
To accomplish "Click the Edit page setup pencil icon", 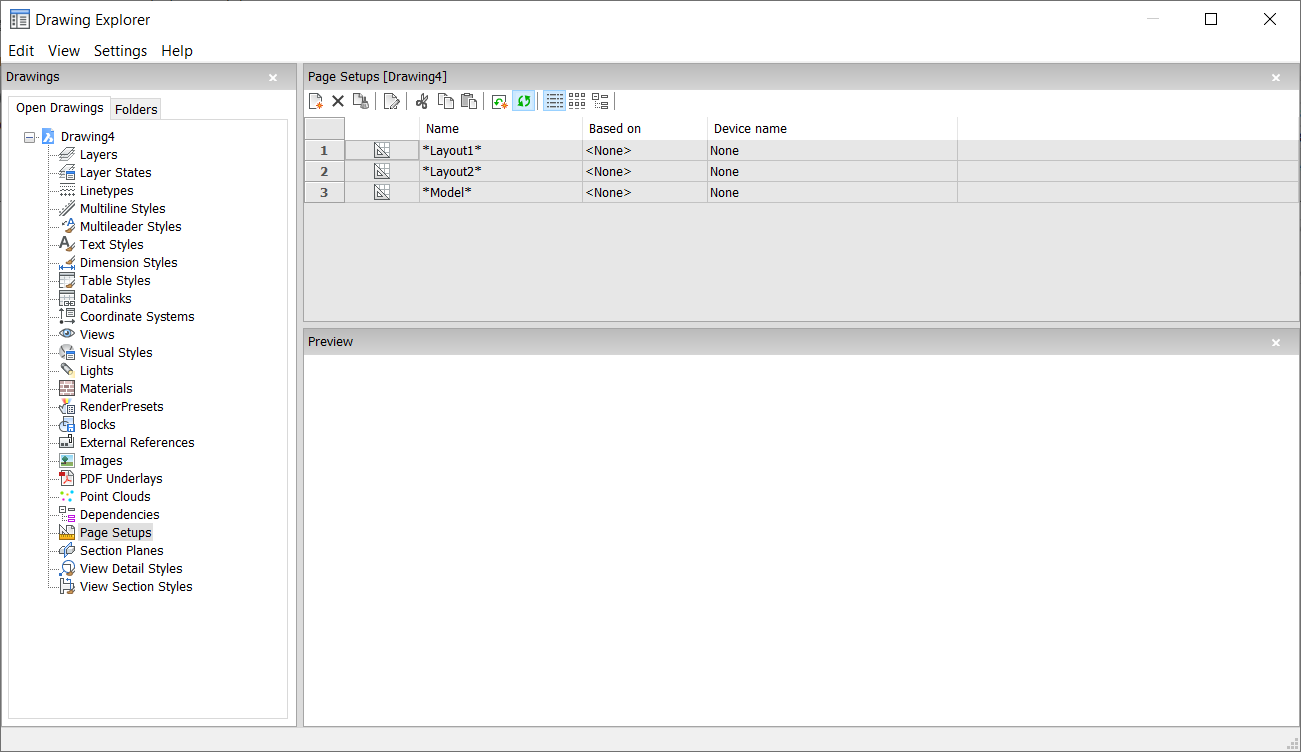I will coord(391,101).
